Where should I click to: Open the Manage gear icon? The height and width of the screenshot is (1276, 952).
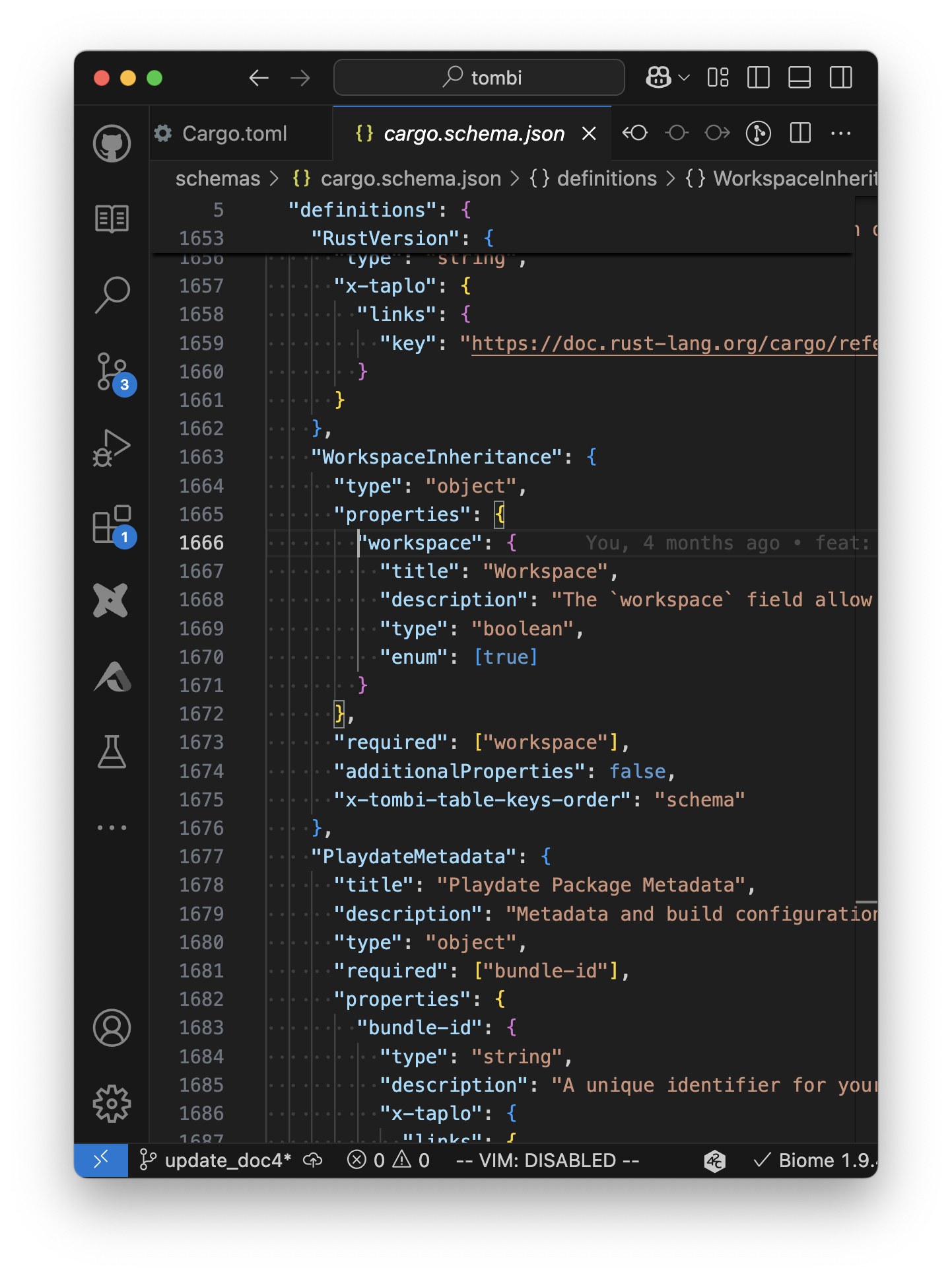[x=112, y=1104]
